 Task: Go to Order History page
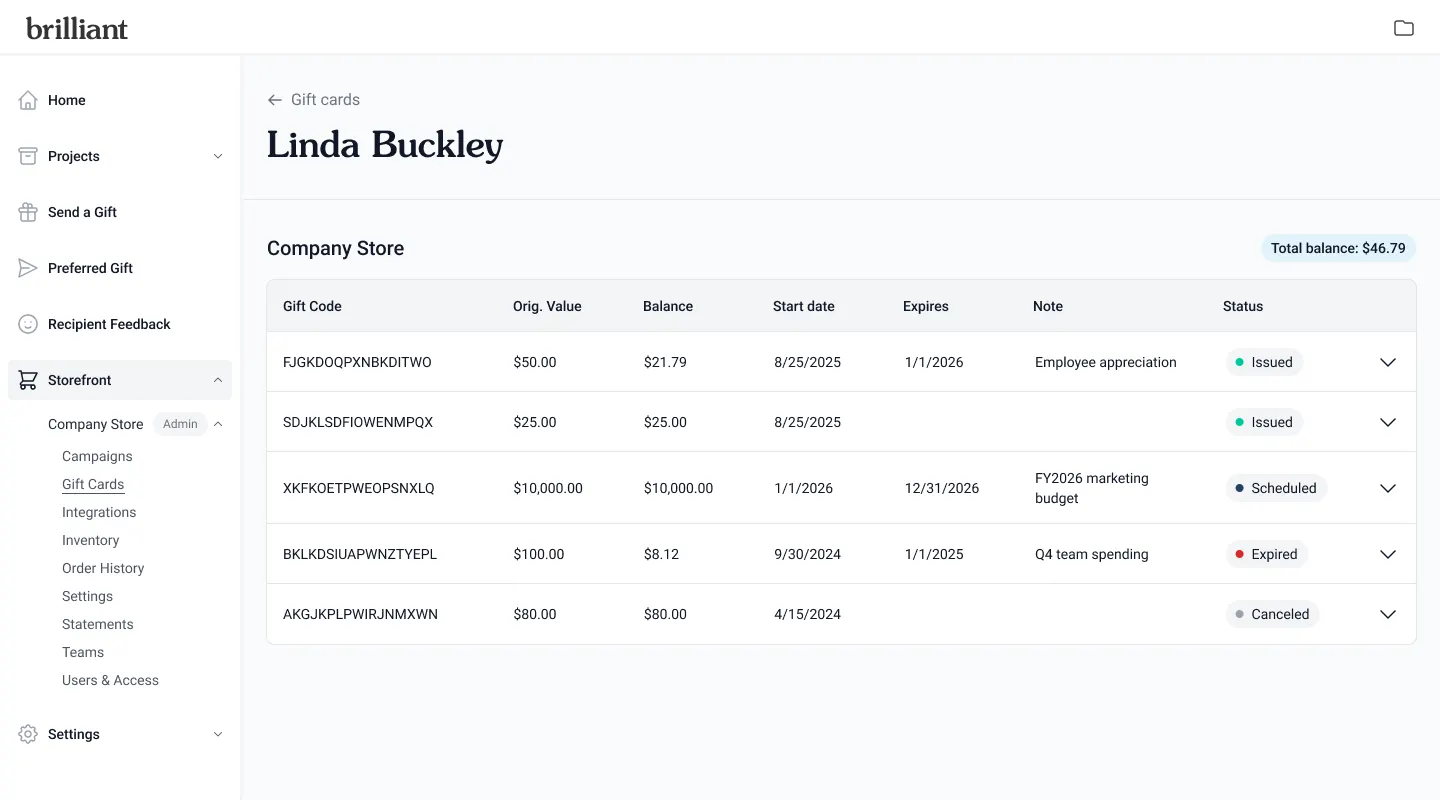coord(103,568)
